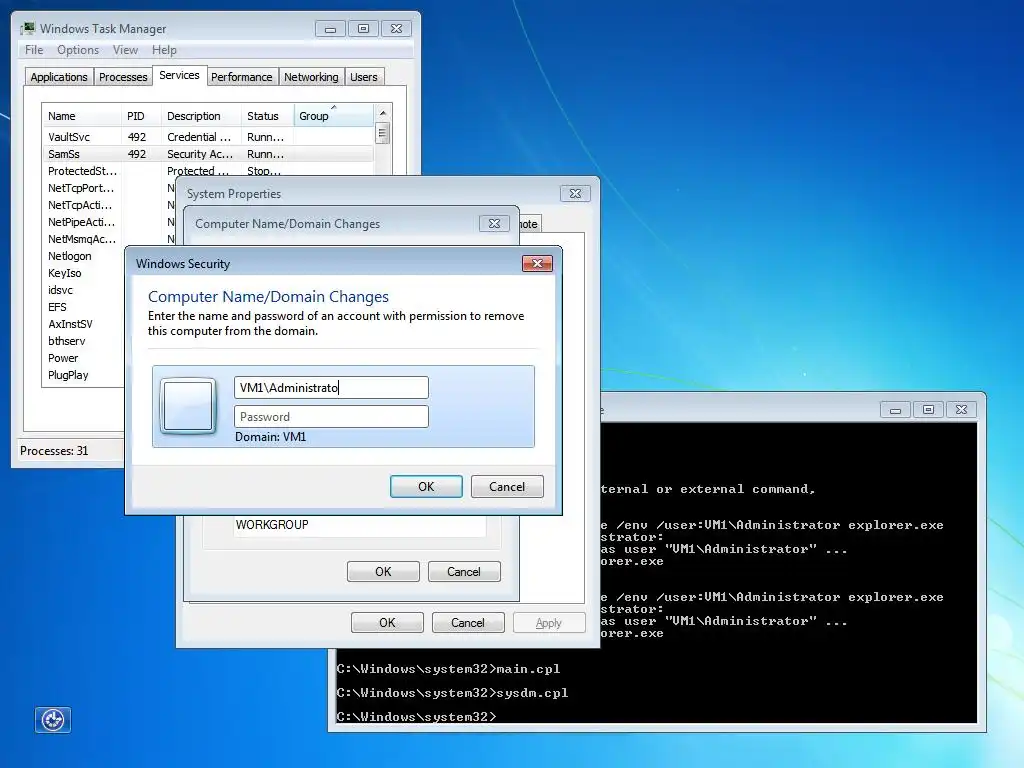The height and width of the screenshot is (768, 1024).
Task: Click OK in the Windows Security dialog
Action: coord(426,487)
